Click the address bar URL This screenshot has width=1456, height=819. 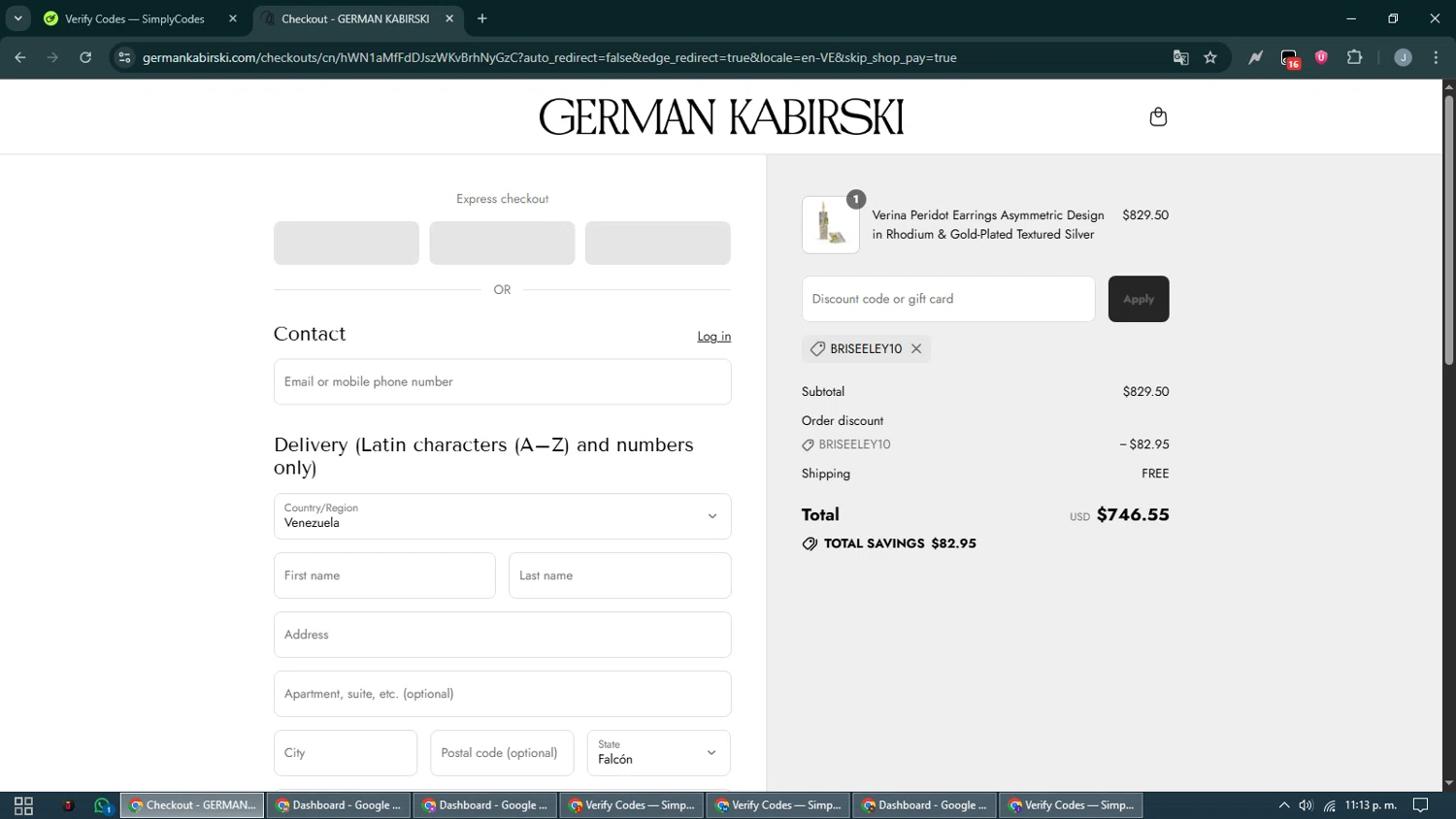(549, 57)
